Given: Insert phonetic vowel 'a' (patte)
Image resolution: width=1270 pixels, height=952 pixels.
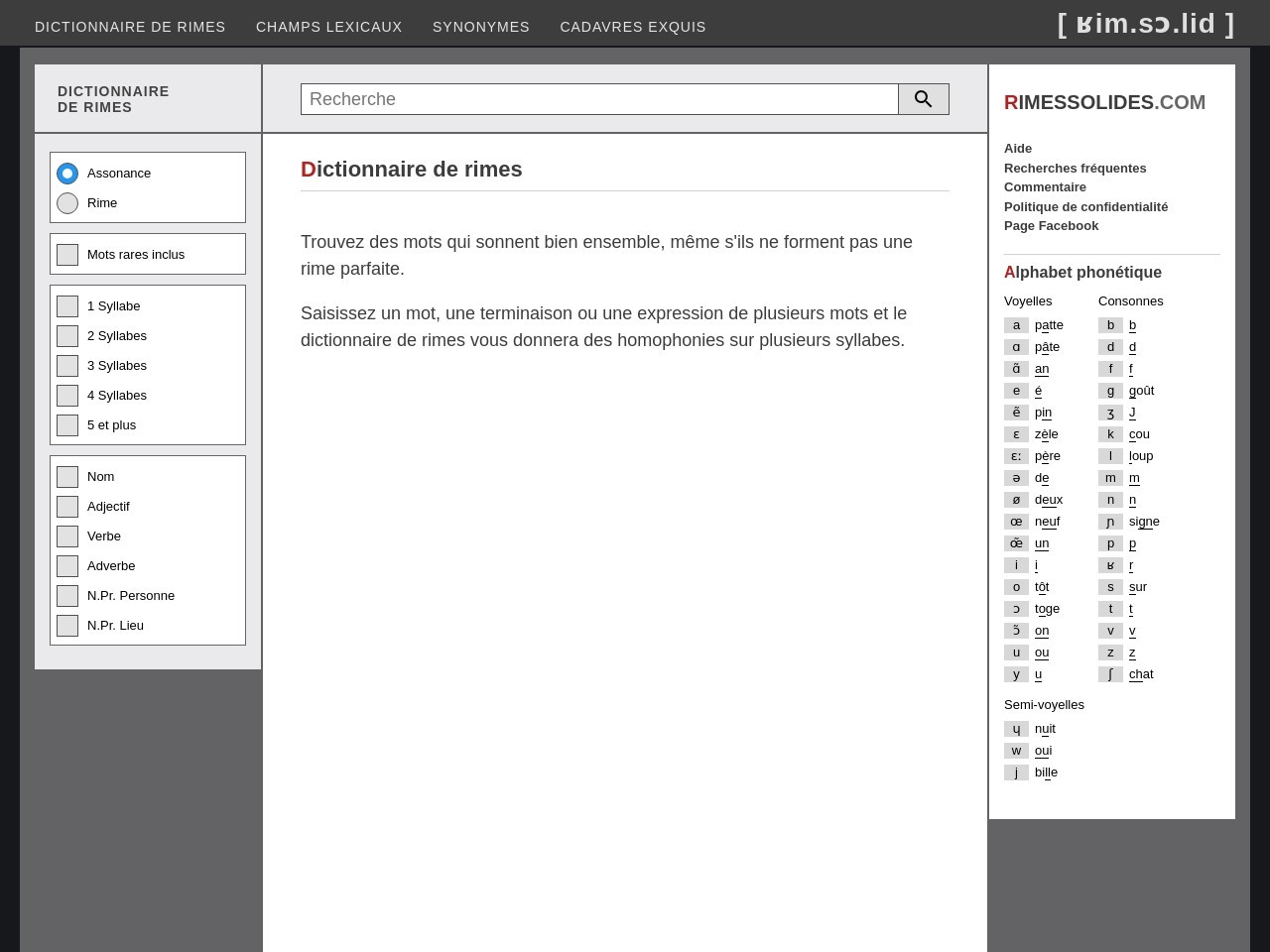Looking at the screenshot, I should 1016,325.
